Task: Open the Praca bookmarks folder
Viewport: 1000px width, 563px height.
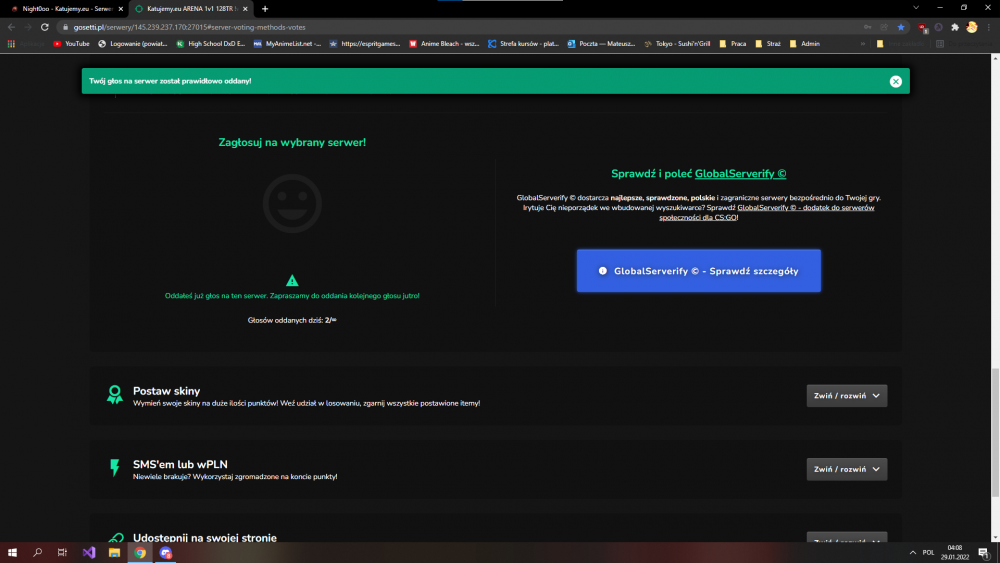Action: pos(732,44)
